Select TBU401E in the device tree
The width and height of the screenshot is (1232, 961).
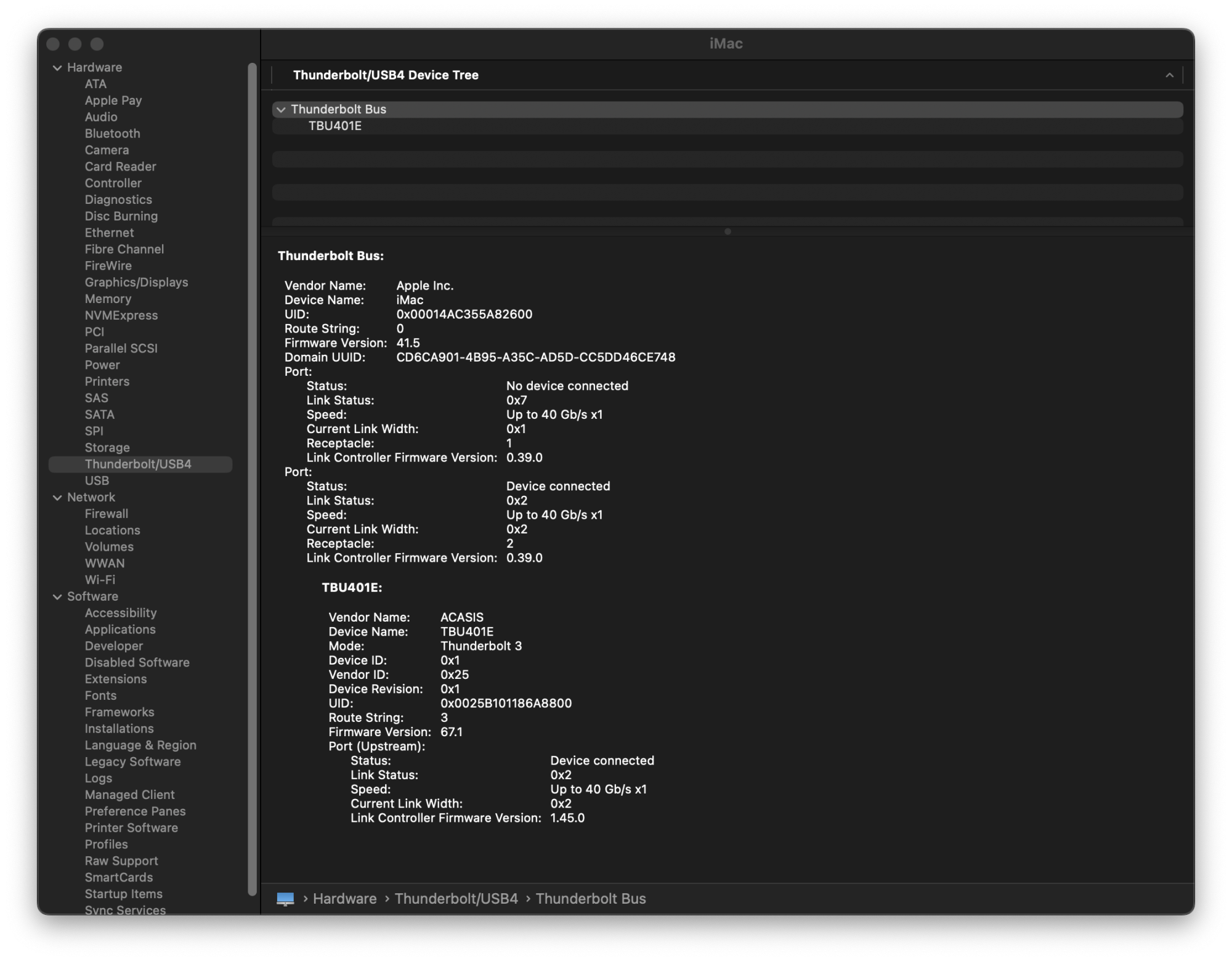click(x=334, y=126)
